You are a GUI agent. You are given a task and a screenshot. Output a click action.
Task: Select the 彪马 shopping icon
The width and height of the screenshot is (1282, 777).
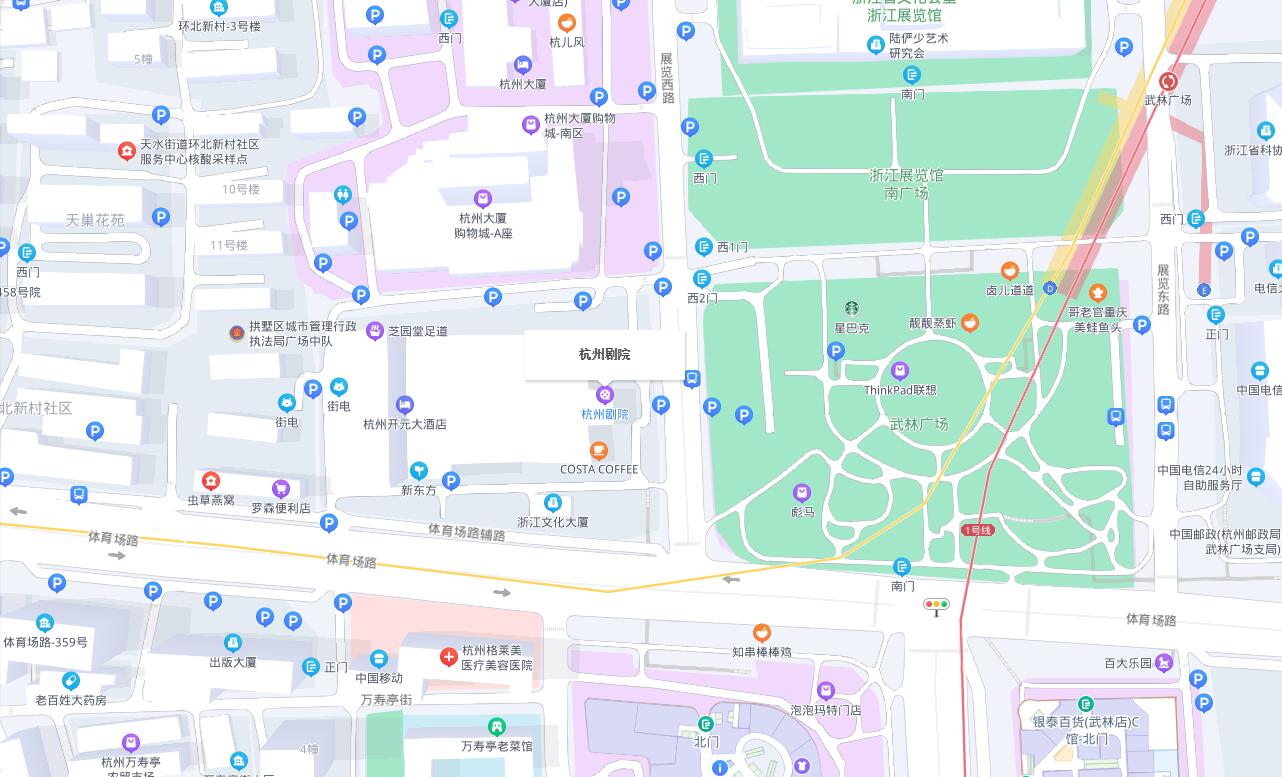coord(802,493)
